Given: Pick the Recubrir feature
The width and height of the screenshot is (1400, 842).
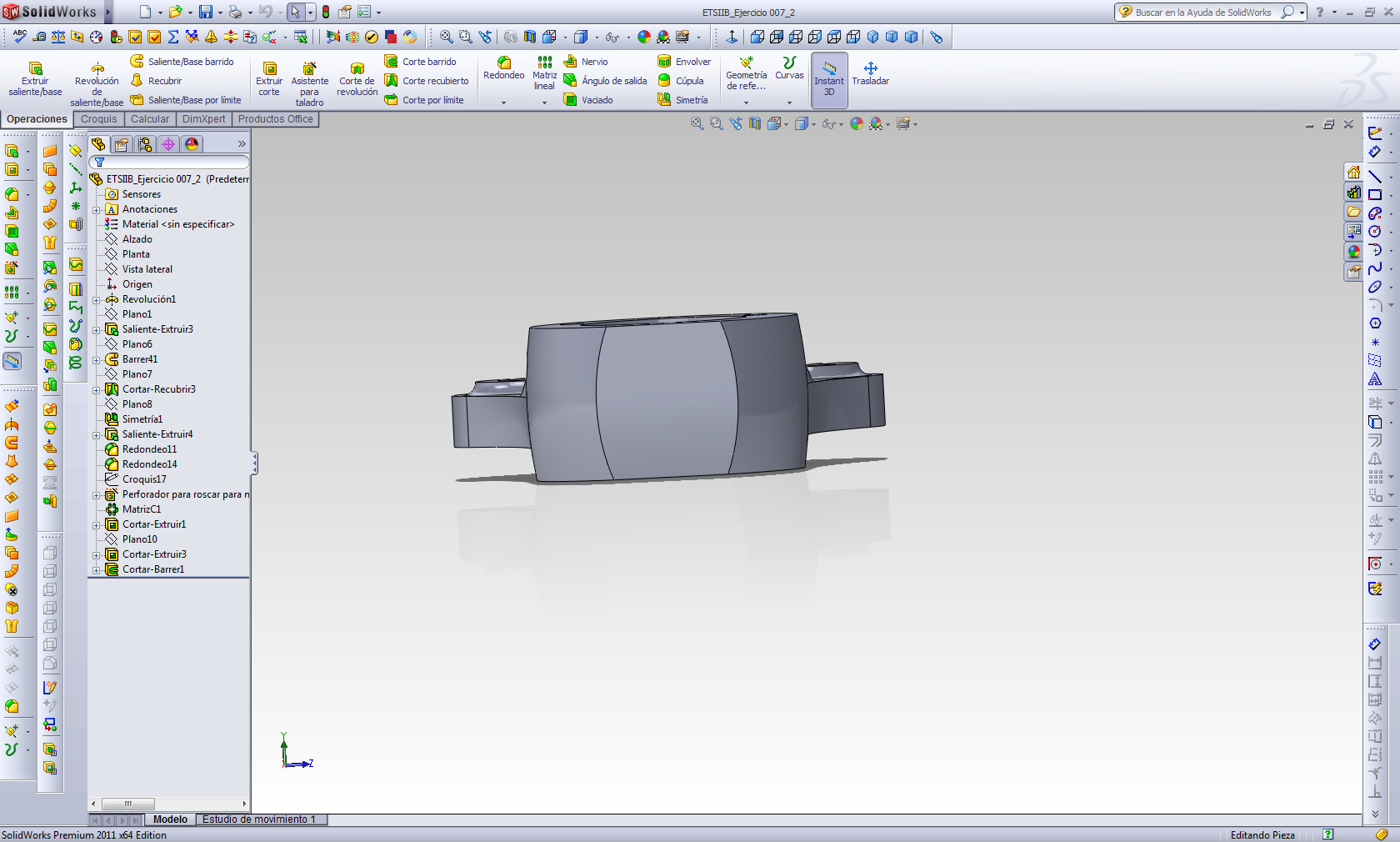Looking at the screenshot, I should (156, 81).
